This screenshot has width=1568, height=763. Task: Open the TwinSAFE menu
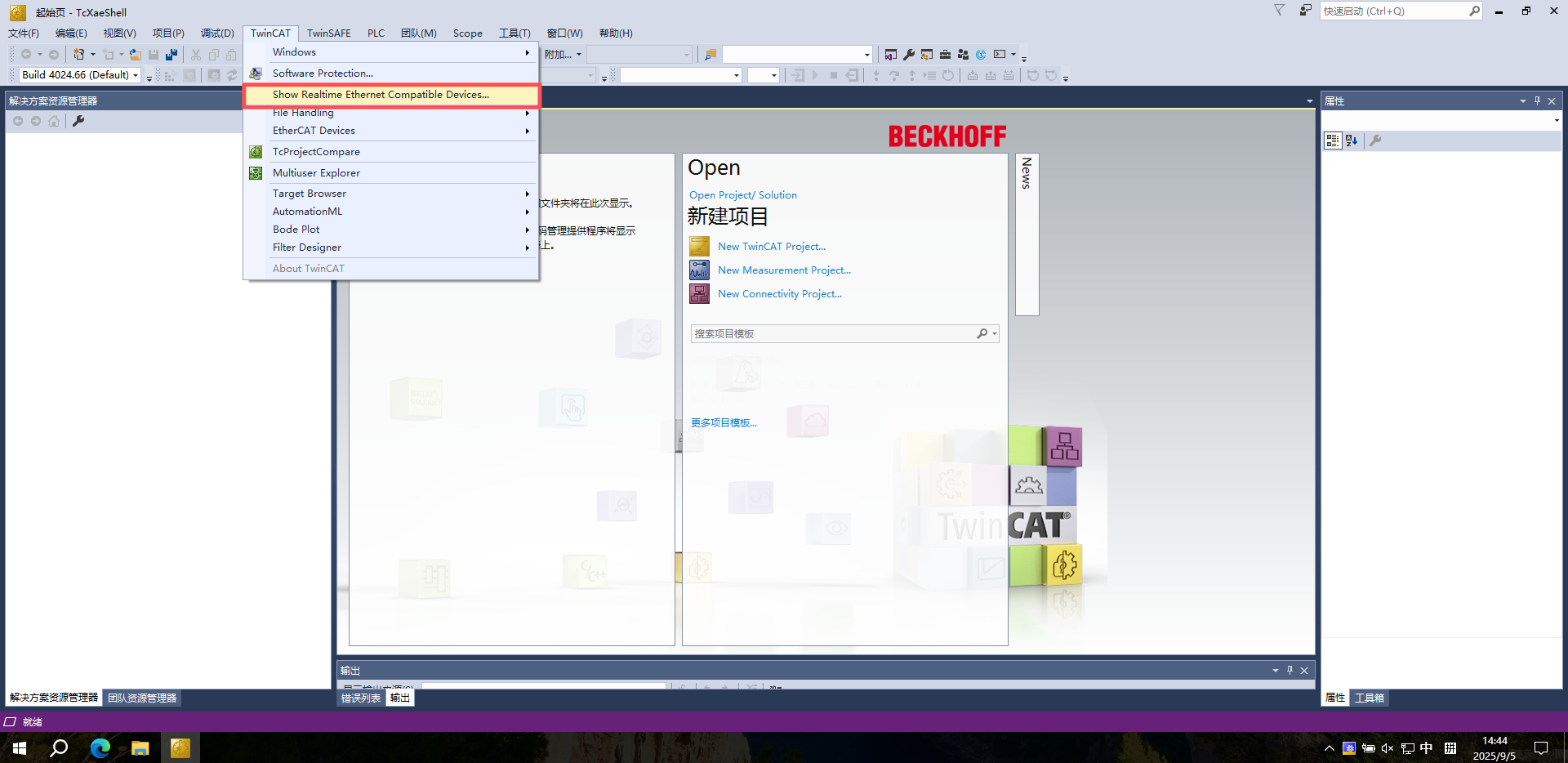(x=329, y=33)
